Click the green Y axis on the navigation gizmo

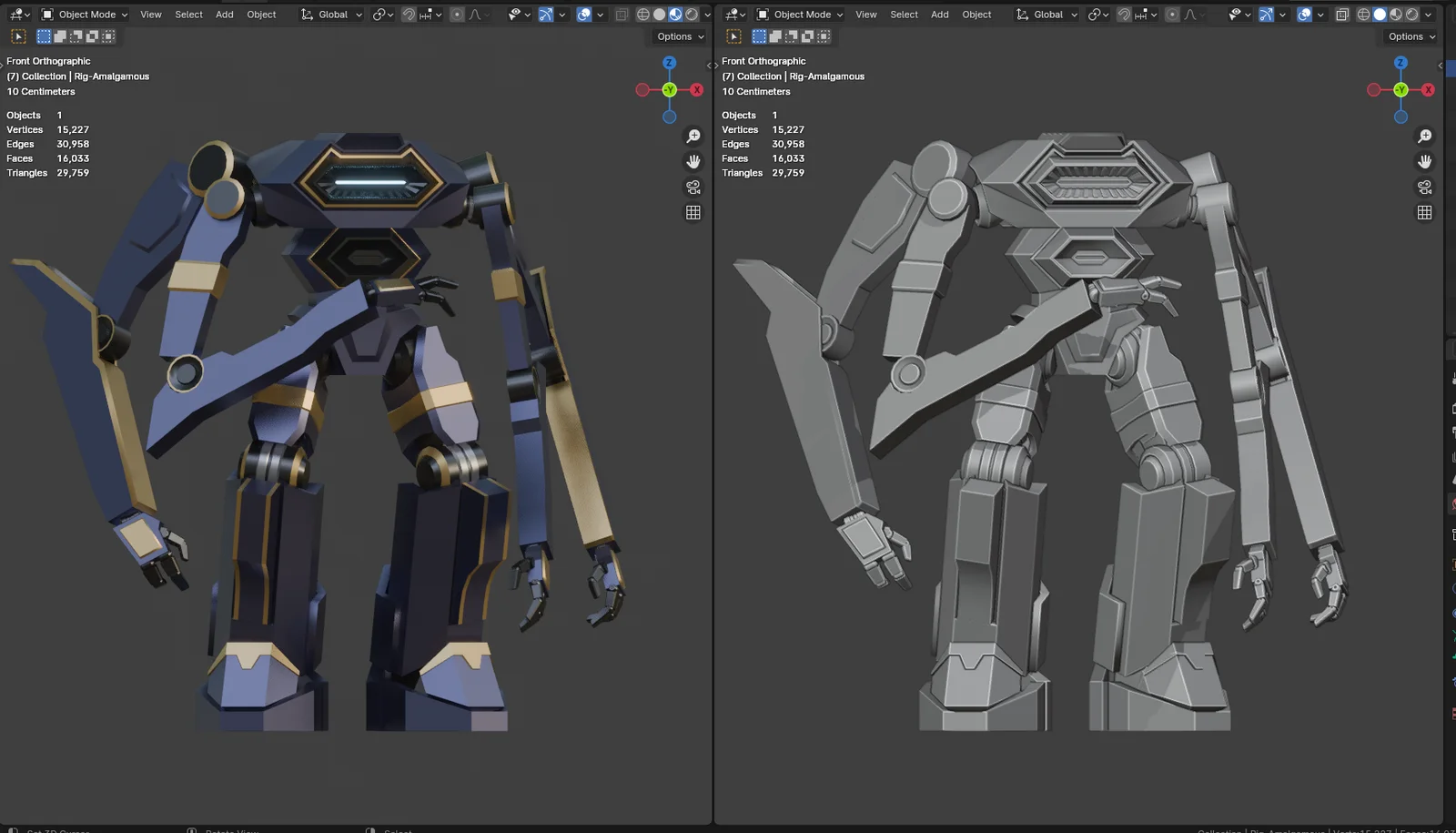pos(670,89)
